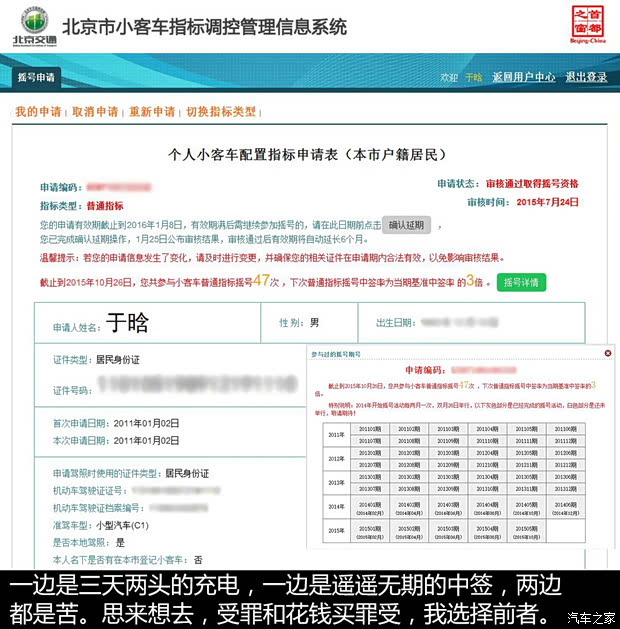Select the 201403期 cell in popup table
620x629 pixels.
pos(448,508)
